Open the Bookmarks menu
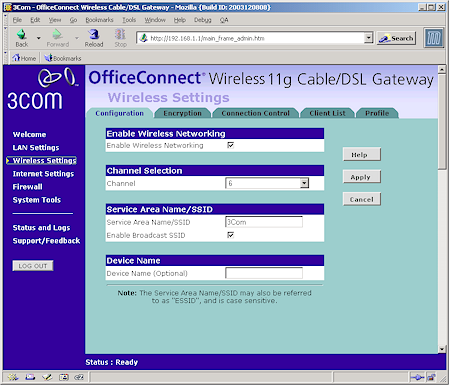This screenshot has width=450, height=386. 99,20
